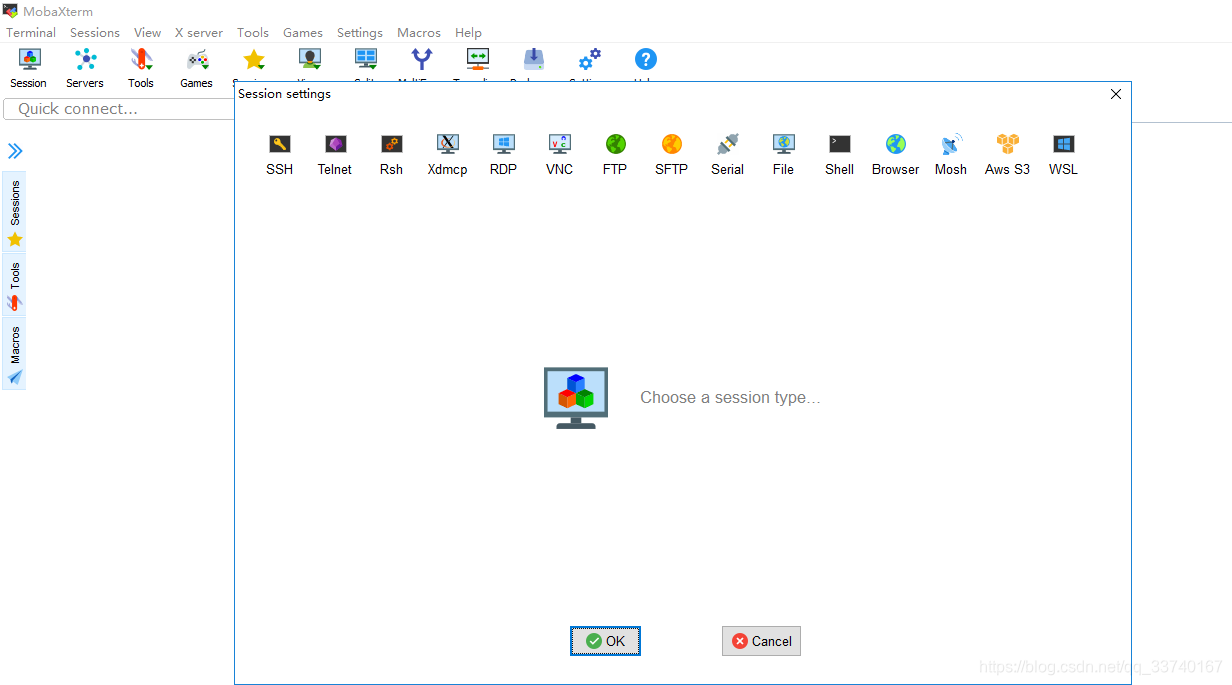
Task: Pick the Browser session type
Action: (x=895, y=155)
